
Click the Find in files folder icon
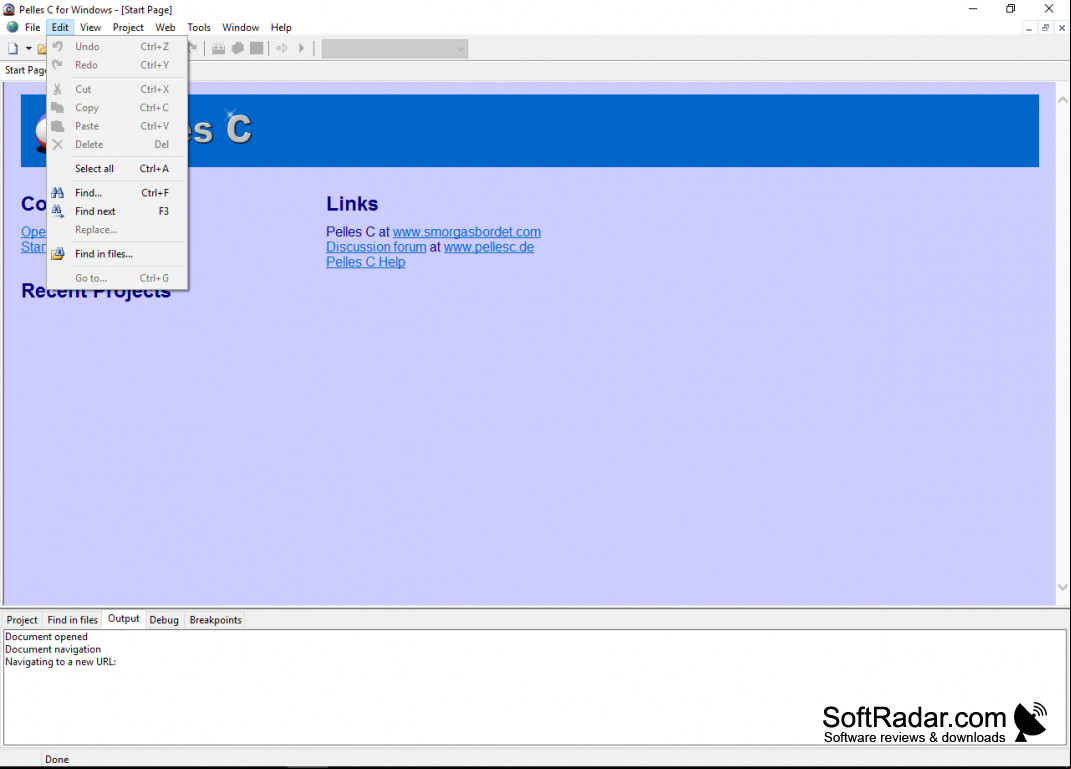(x=58, y=254)
